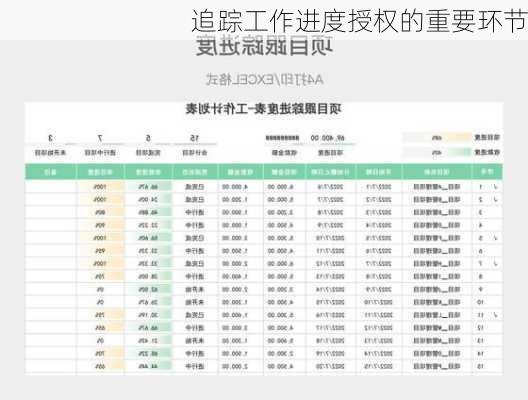The height and width of the screenshot is (400, 528).
Task: Click the total amount 49,400.00
Action: 328,138
